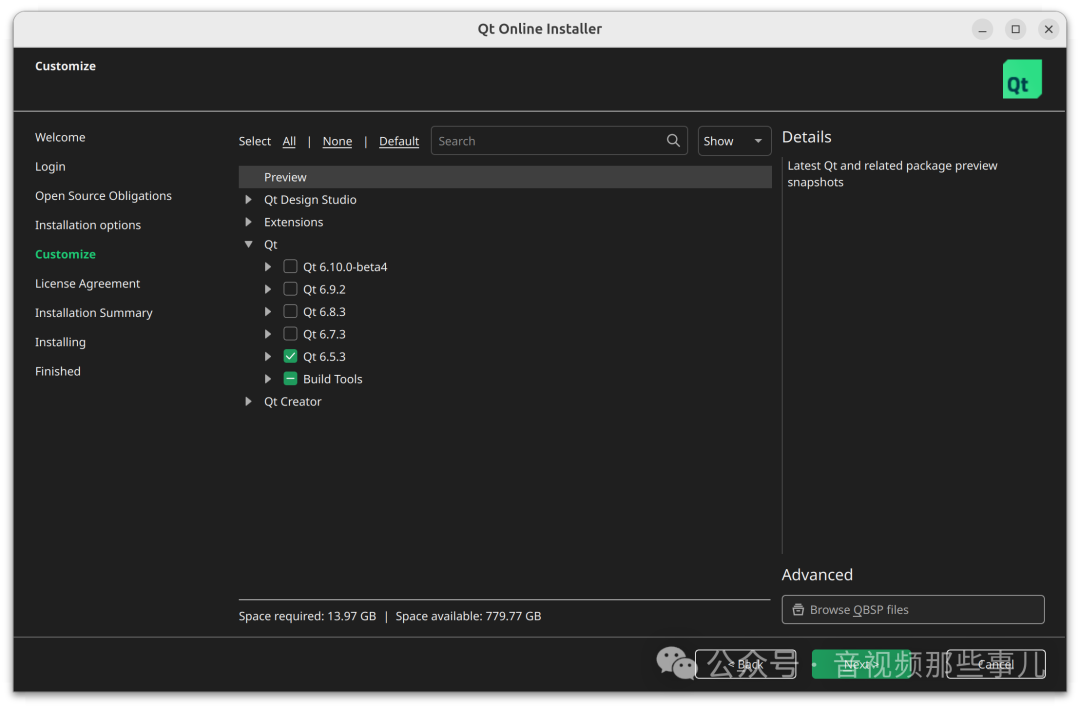Screen dimensions: 1080x708
Task: Click the None selection link
Action: [x=337, y=141]
